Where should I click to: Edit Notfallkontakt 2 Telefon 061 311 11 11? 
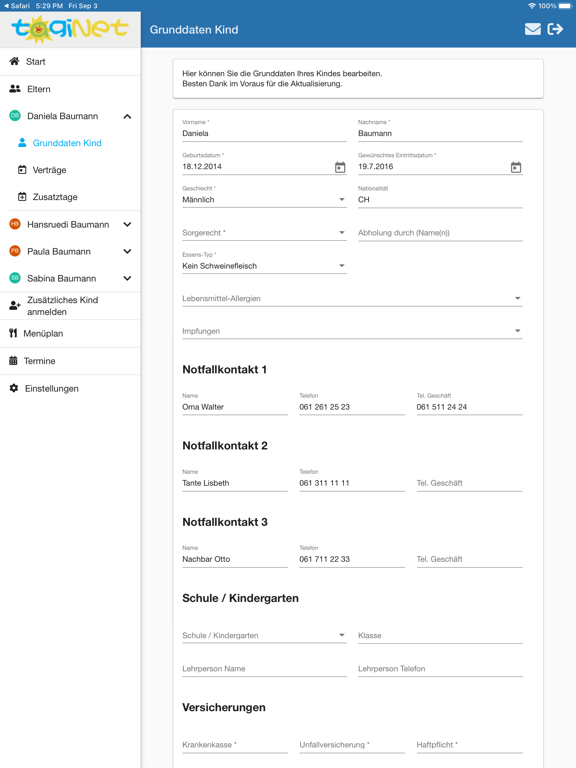352,483
